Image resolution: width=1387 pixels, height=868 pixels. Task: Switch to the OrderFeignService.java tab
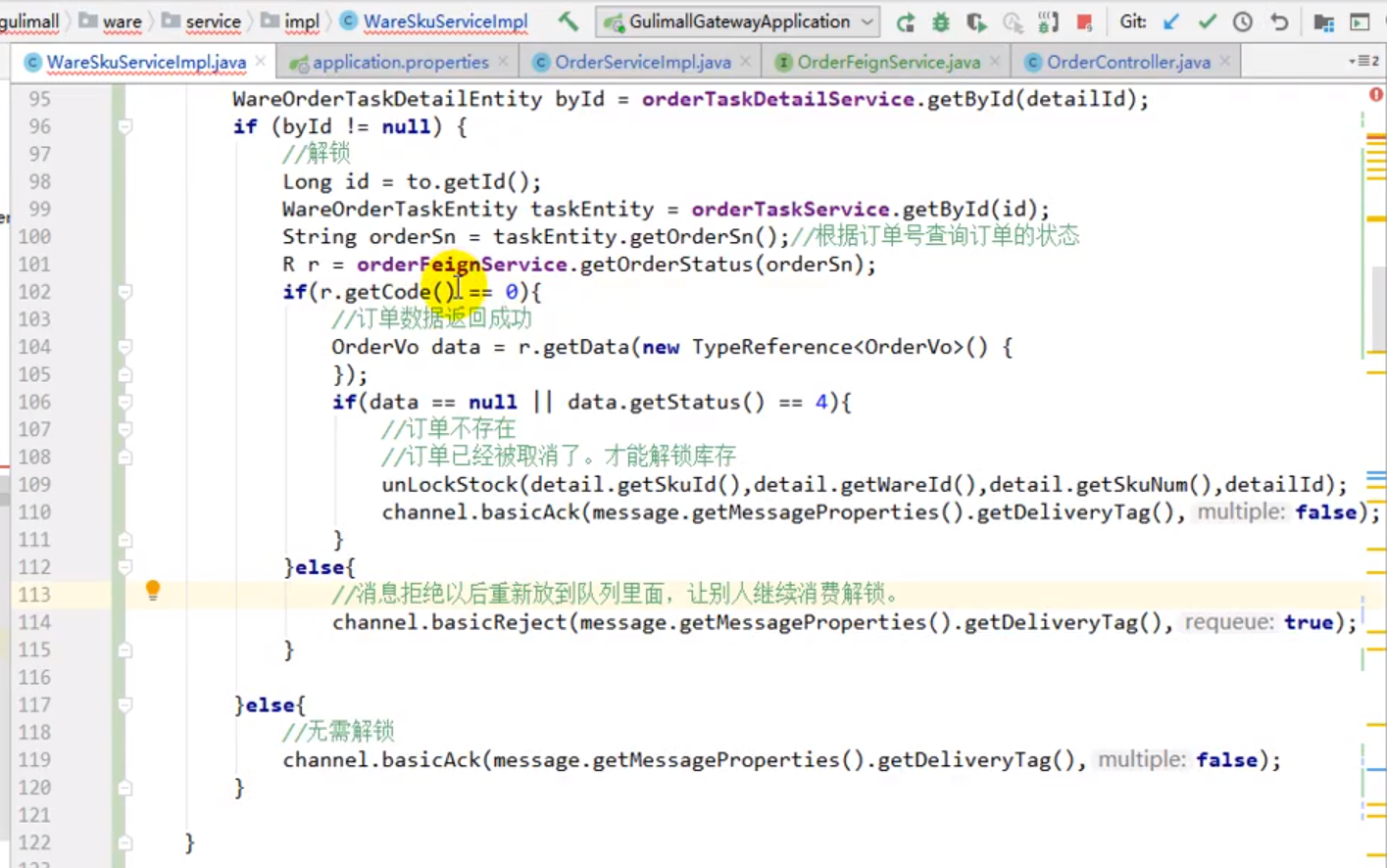(x=887, y=62)
